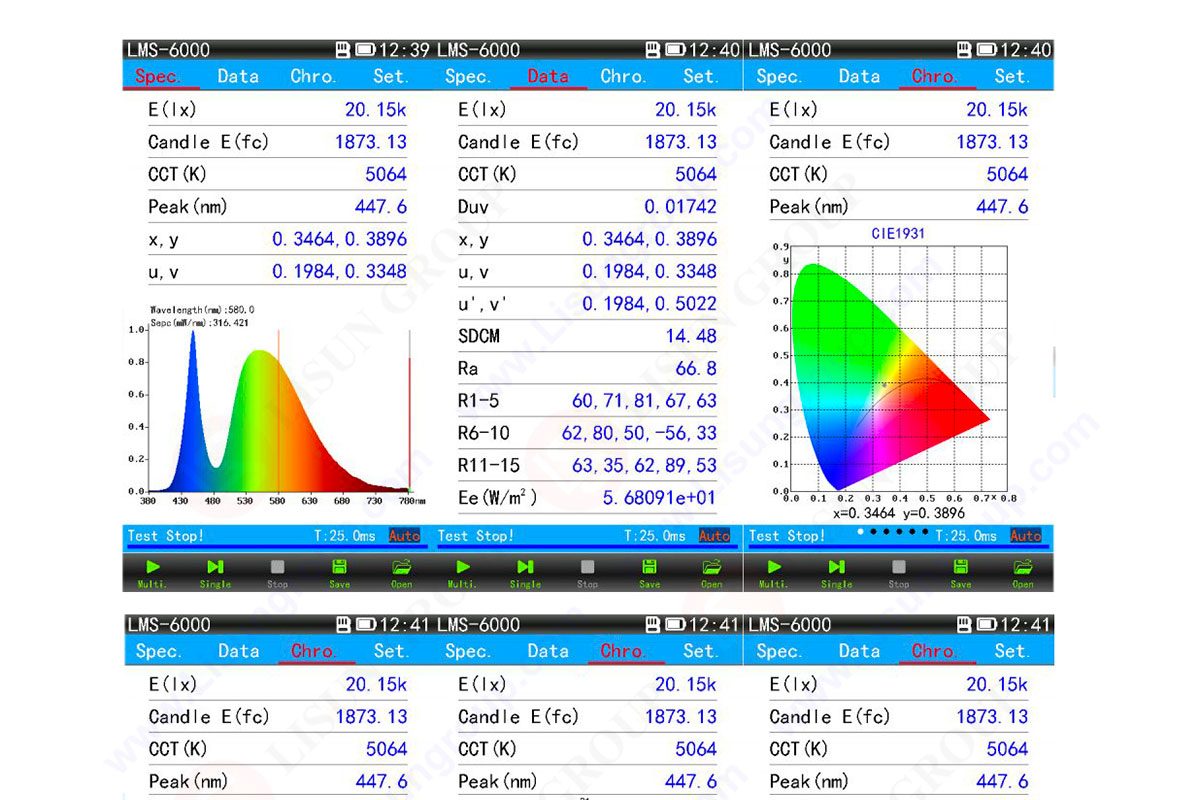The width and height of the screenshot is (1200, 800).
Task: Click the Ee(W/m²) value 5.68091e+01
Action: click(660, 497)
